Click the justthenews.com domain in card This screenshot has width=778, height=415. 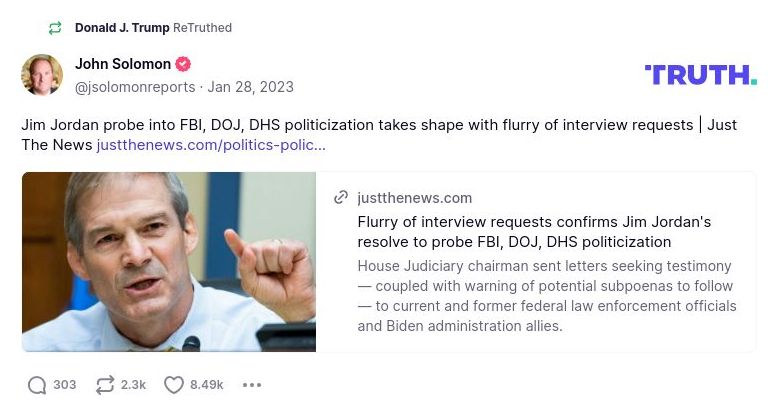tap(414, 198)
